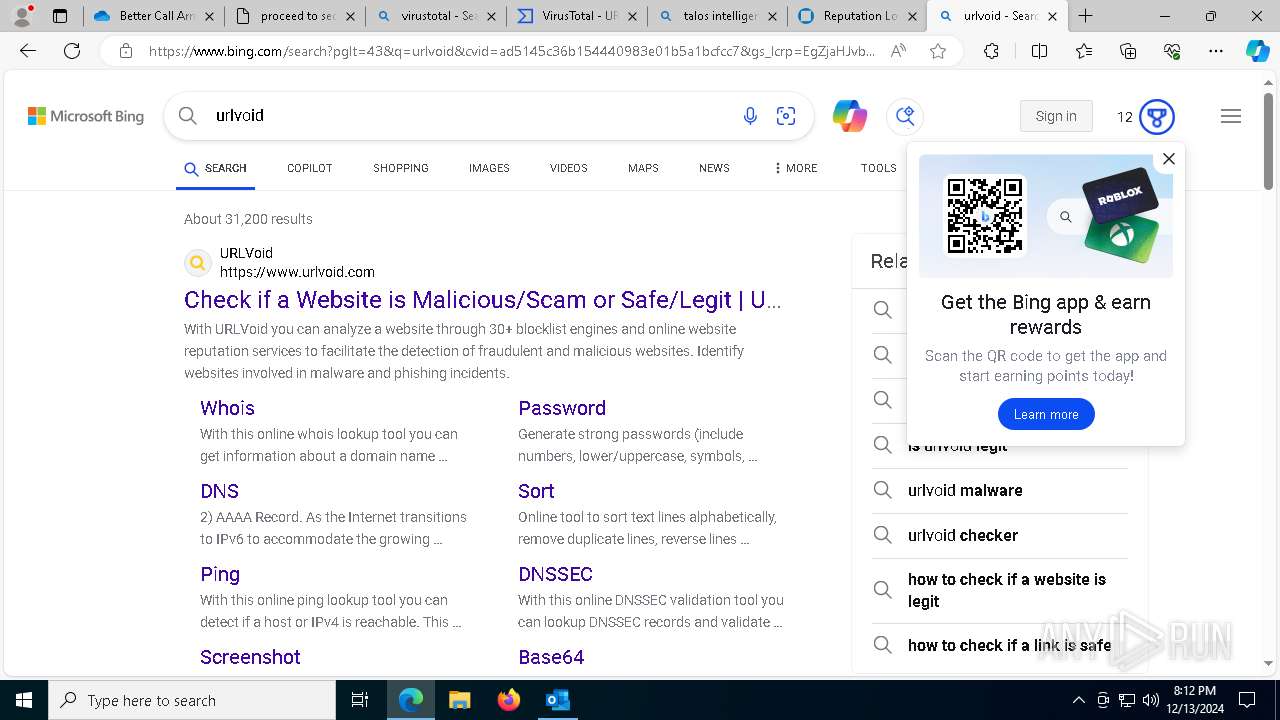Screen dimensions: 1280x720
Task: Open Bing Copilot colorful icon
Action: (x=850, y=116)
